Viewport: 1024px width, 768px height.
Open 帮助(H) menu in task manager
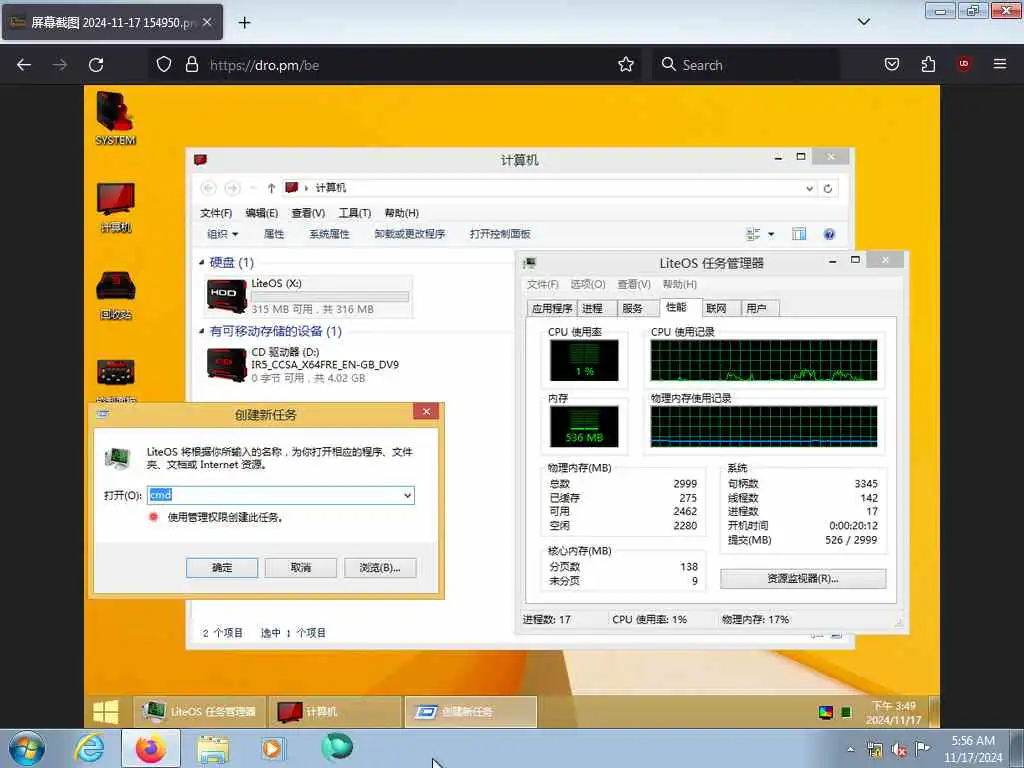point(679,284)
